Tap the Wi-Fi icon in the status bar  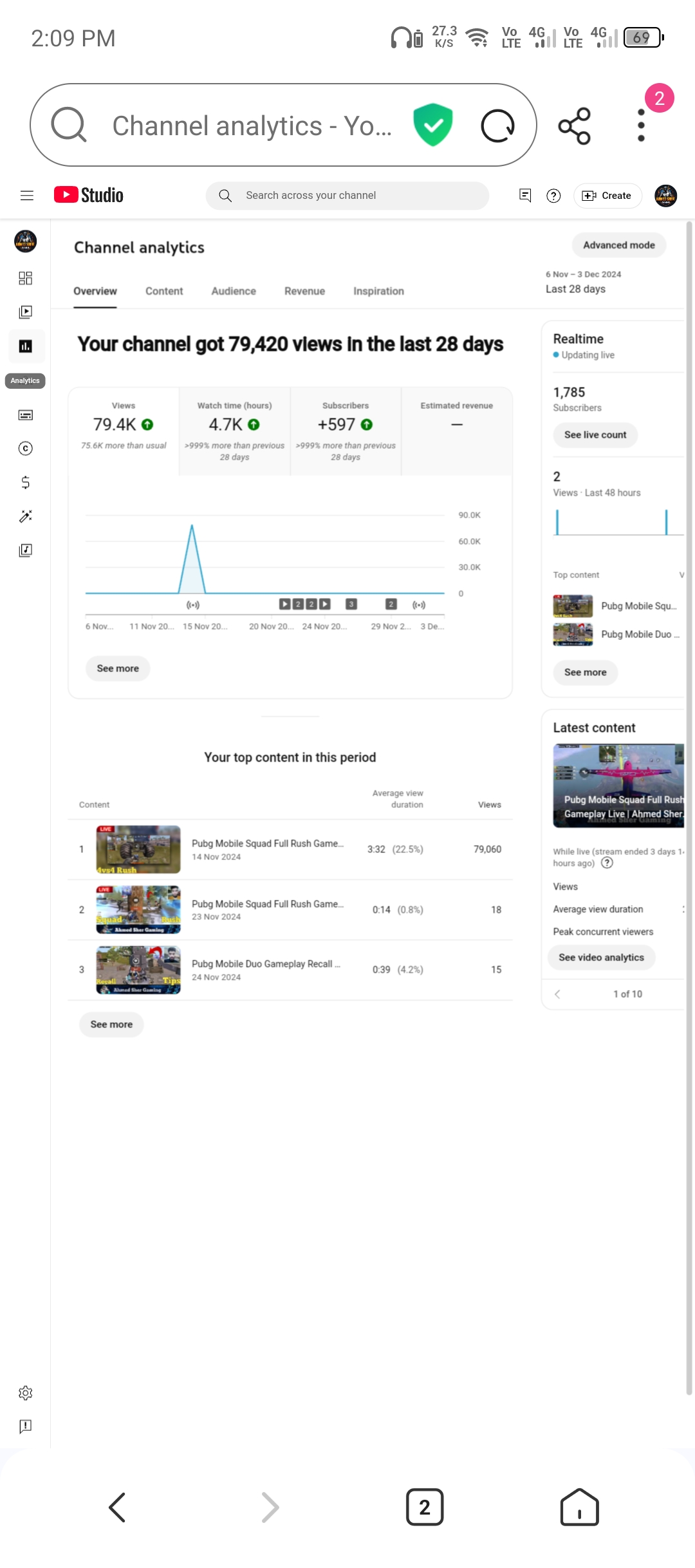click(477, 37)
